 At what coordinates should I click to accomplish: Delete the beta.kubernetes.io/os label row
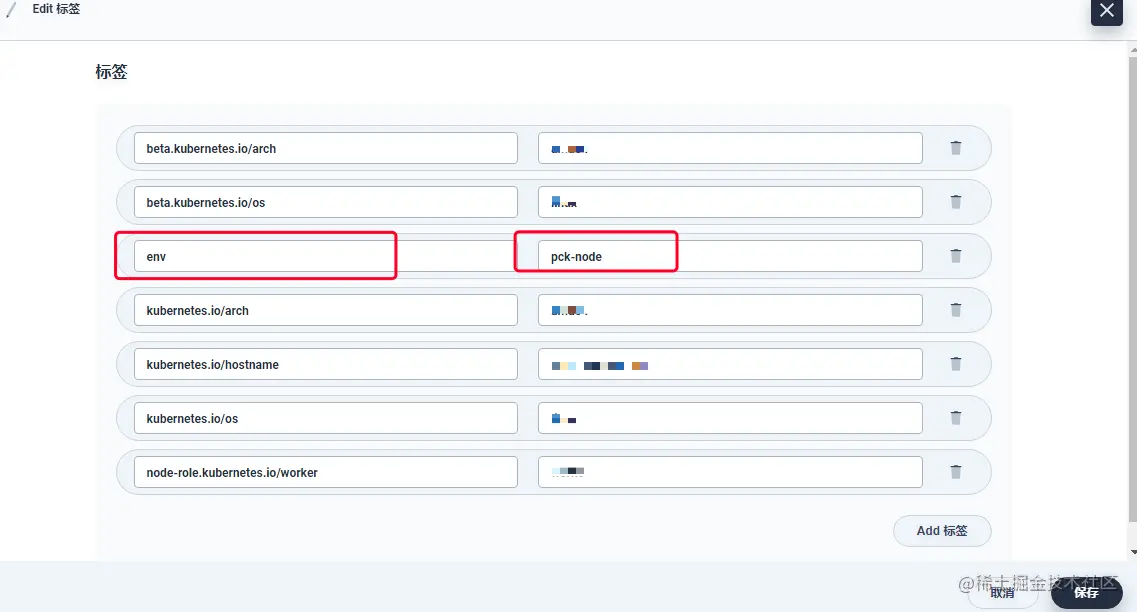pyautogui.click(x=956, y=202)
